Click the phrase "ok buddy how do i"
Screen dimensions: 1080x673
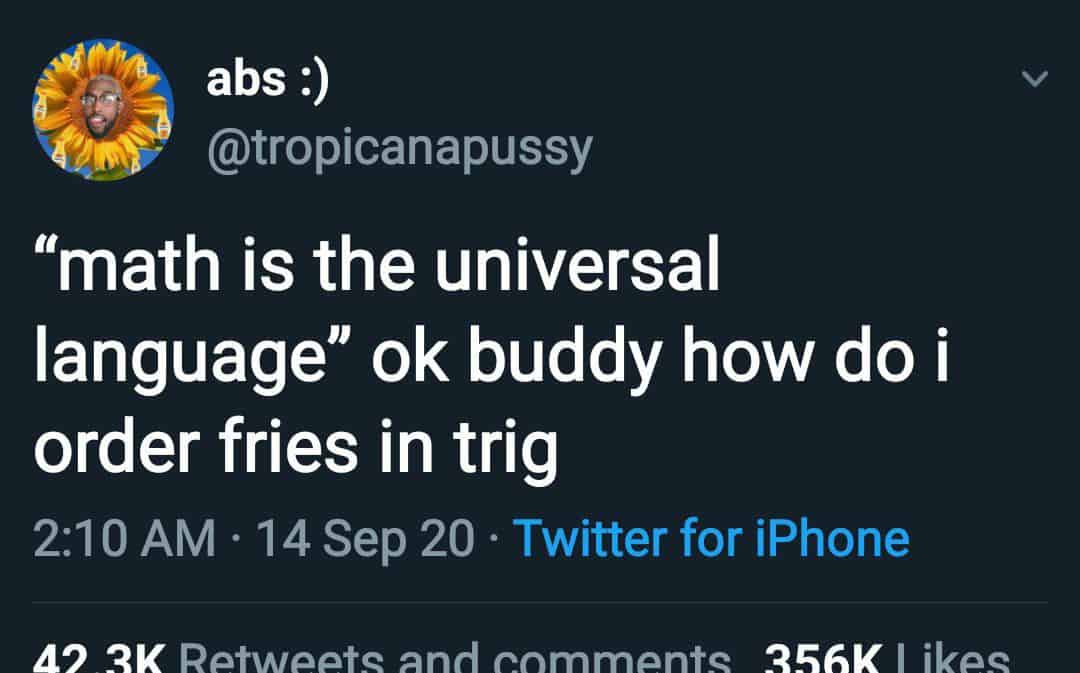pyautogui.click(x=658, y=358)
